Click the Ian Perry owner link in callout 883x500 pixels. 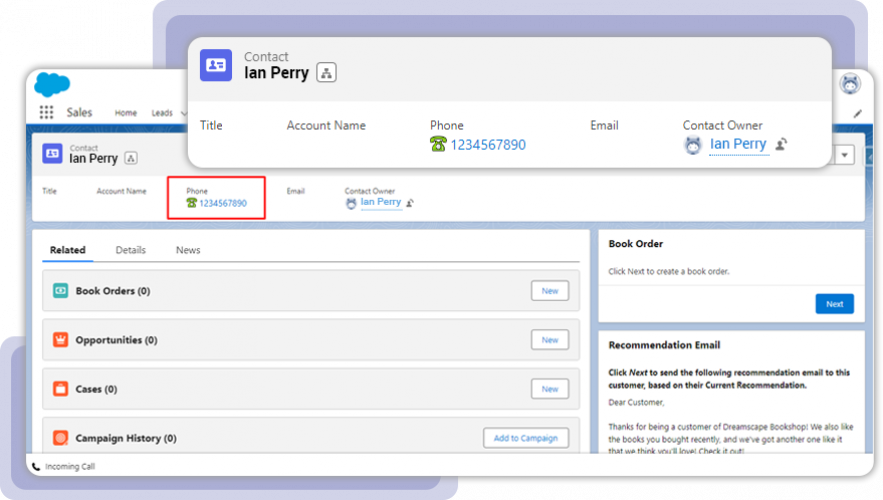(x=738, y=144)
